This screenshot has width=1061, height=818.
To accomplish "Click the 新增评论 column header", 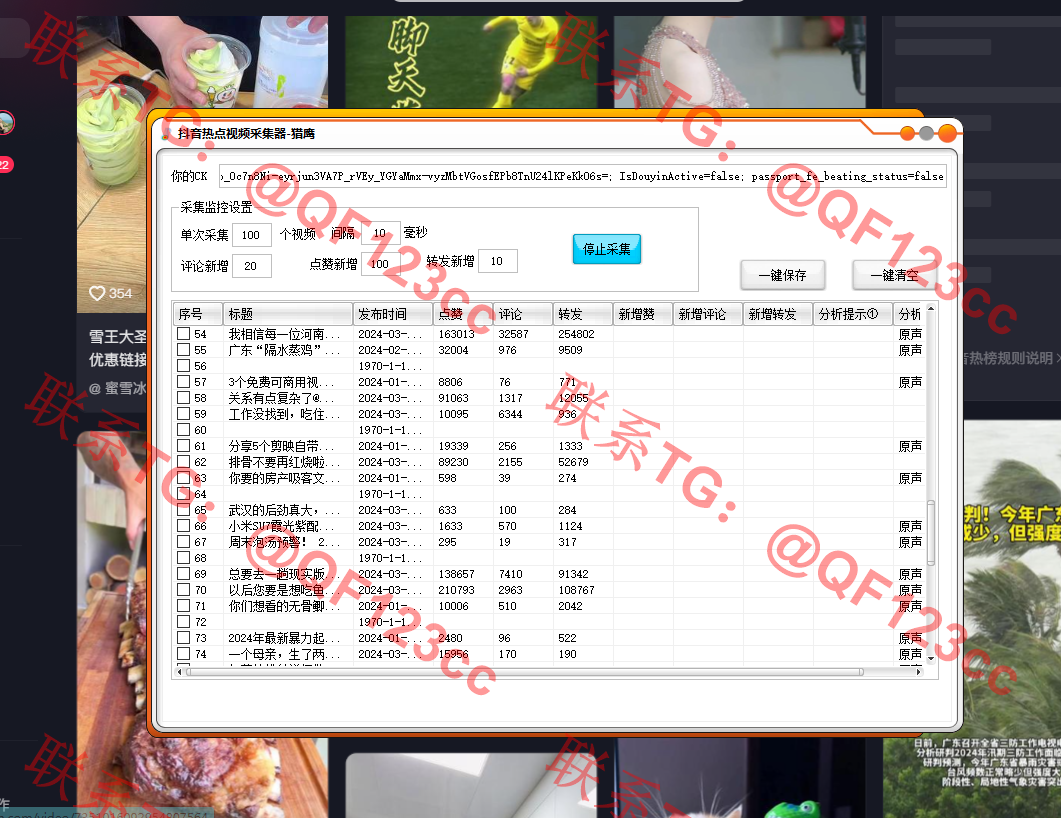I will (708, 314).
